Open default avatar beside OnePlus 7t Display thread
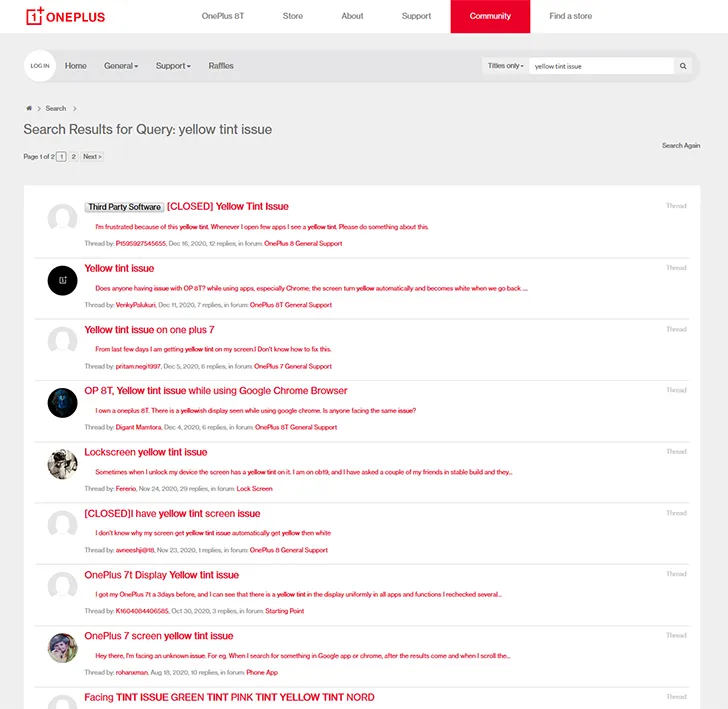Viewport: 728px width, 709px height. pyautogui.click(x=62, y=586)
